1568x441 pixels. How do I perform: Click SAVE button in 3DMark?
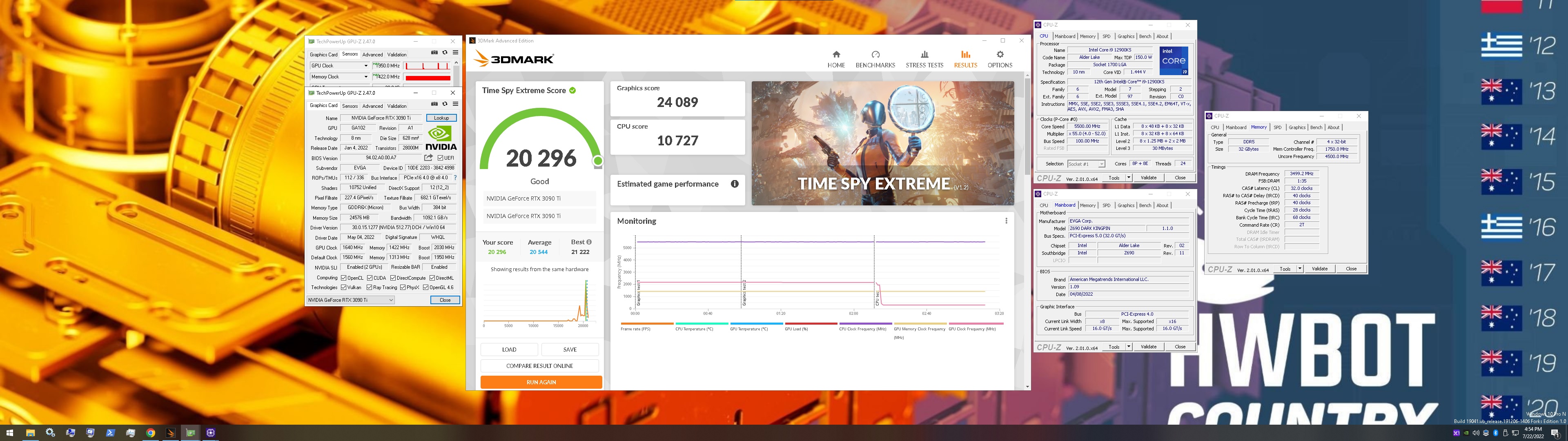click(x=570, y=350)
